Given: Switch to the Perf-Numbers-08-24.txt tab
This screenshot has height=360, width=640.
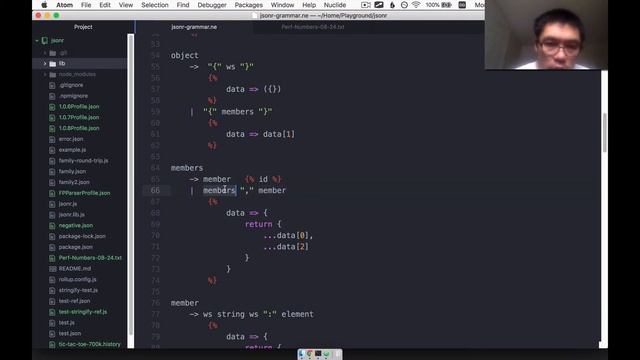Looking at the screenshot, I should click(313, 27).
